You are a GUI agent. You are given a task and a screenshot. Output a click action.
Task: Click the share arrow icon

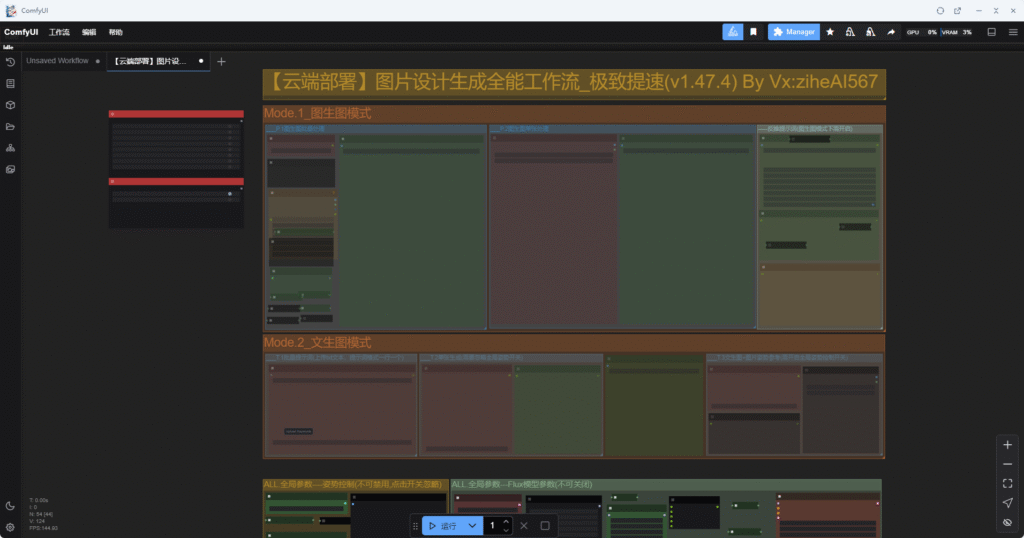coord(891,32)
